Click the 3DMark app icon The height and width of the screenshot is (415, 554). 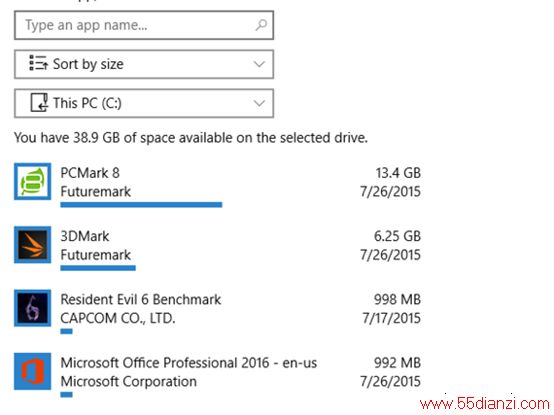click(x=33, y=245)
